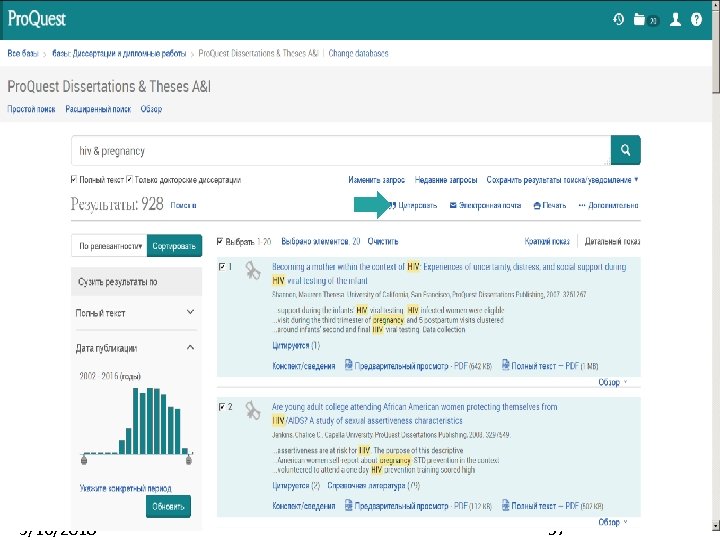Image resolution: width=720 pixels, height=540 pixels.
Task: Open the help question mark icon
Action: click(696, 19)
